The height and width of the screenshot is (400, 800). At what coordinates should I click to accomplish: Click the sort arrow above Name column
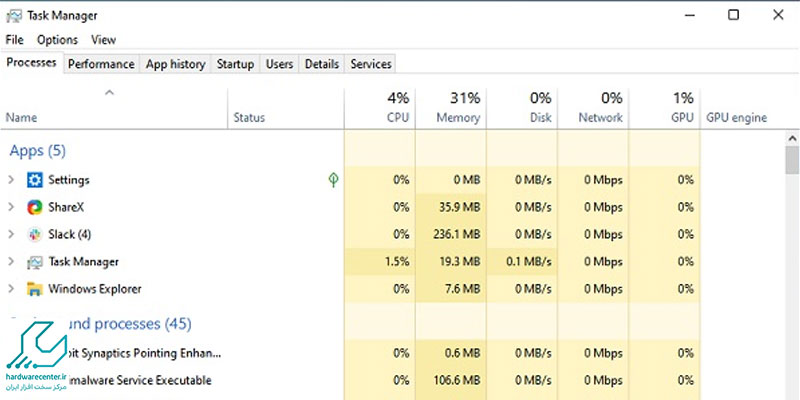coord(109,93)
